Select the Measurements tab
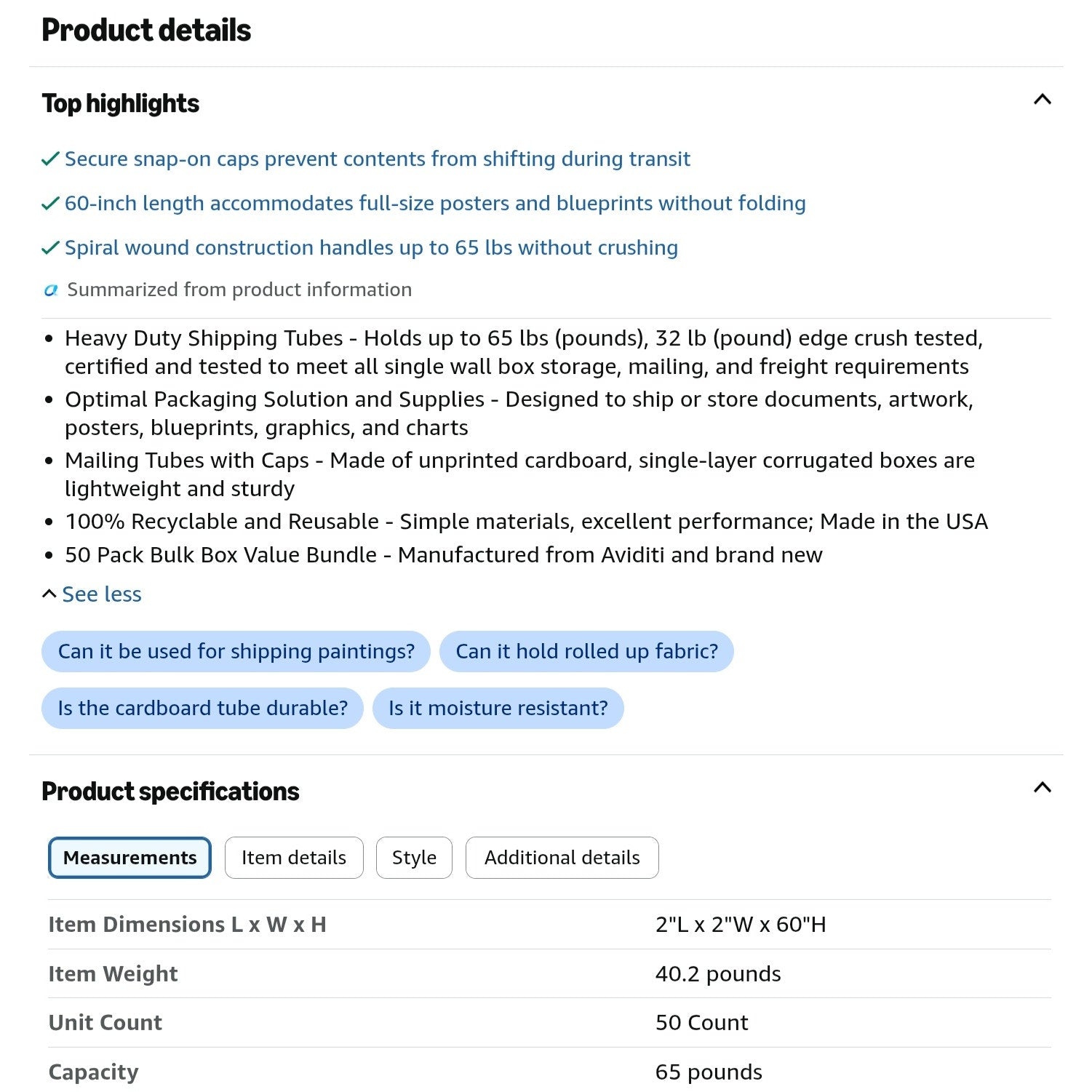This screenshot has width=1092, height=1092. click(129, 858)
